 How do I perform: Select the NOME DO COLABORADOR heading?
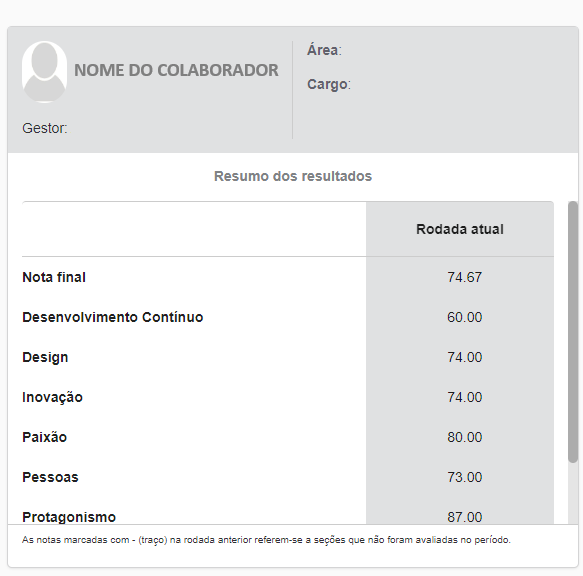coord(176,70)
